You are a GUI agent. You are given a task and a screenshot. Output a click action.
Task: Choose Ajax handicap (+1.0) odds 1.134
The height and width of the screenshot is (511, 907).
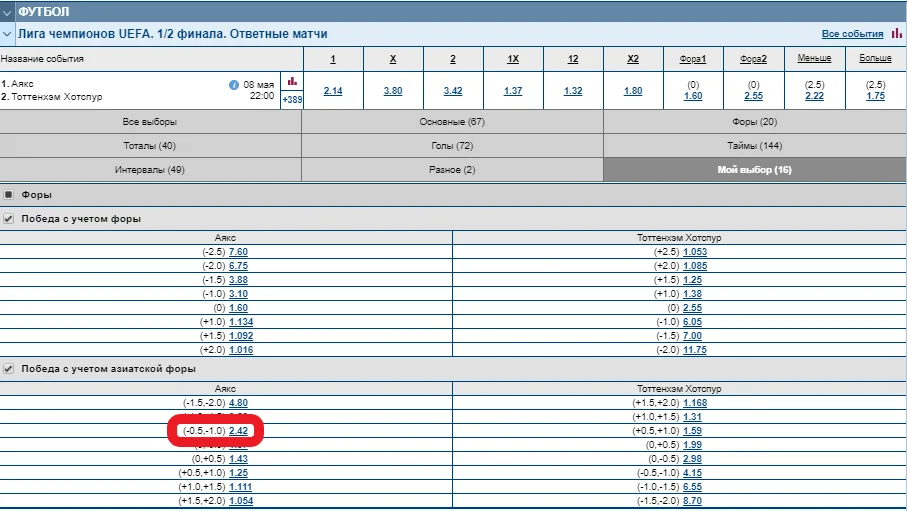(241, 322)
